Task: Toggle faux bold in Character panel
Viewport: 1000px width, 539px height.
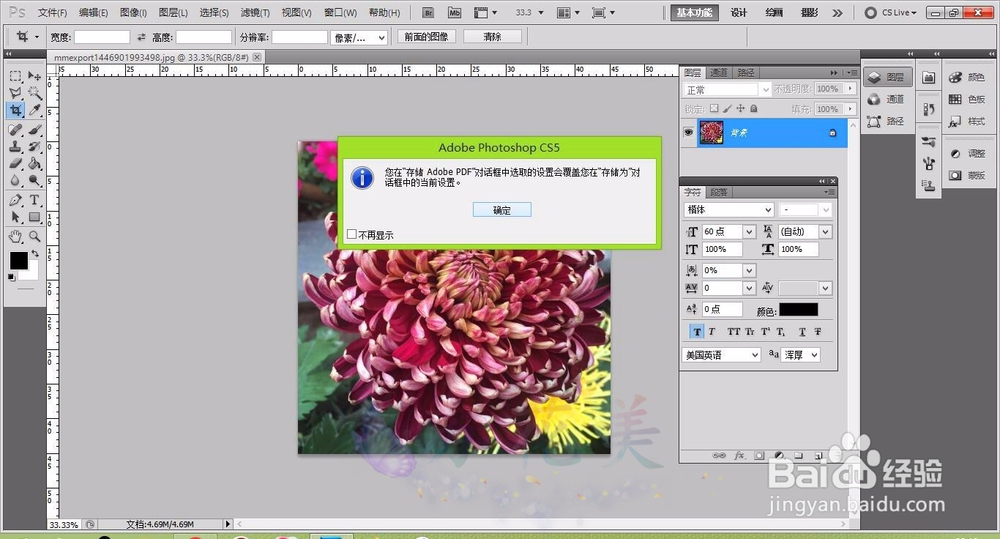Action: (x=696, y=332)
